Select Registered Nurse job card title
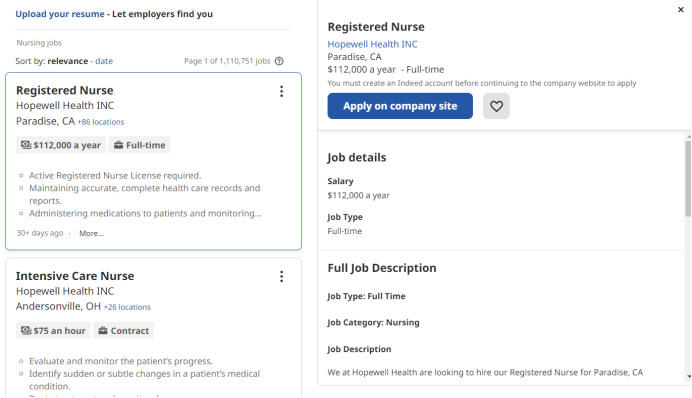This screenshot has width=692, height=398. point(65,90)
